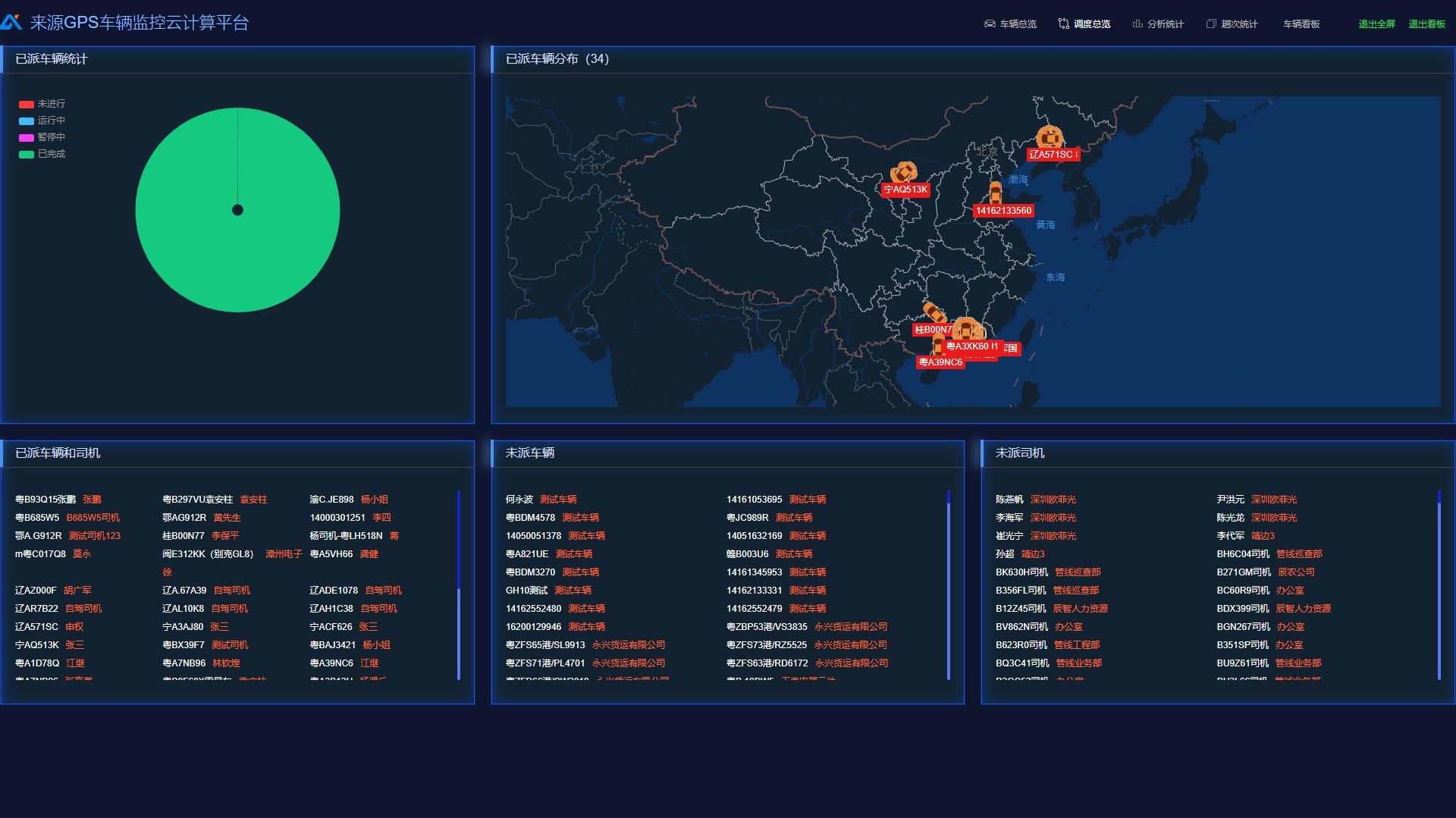Click the platform logo icon at top left

point(11,23)
